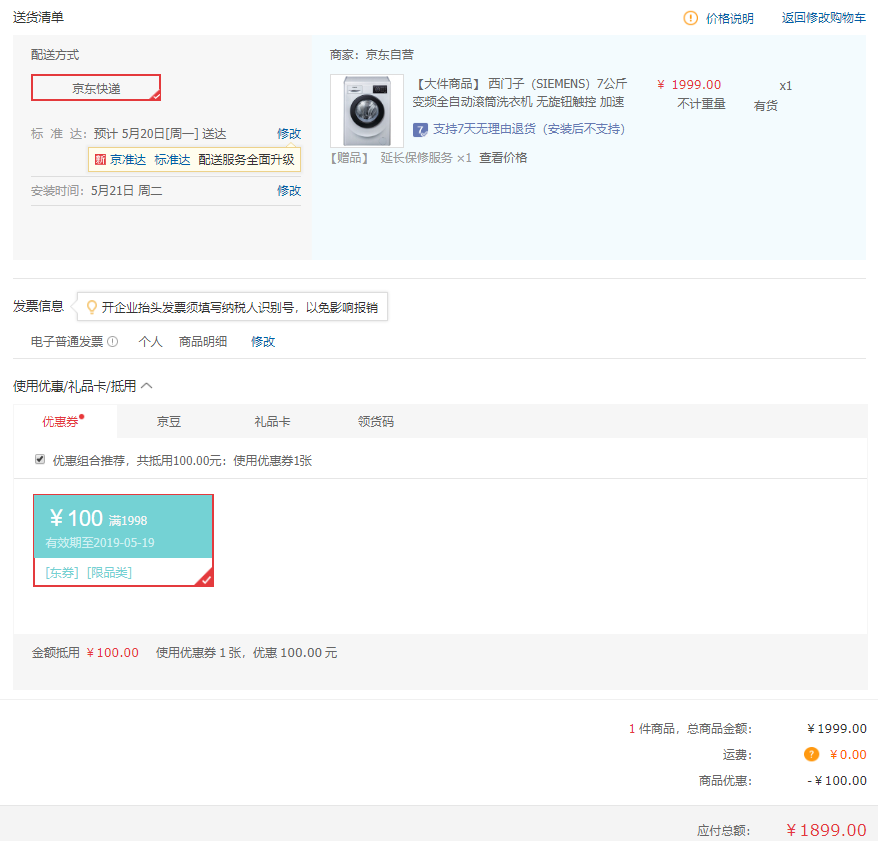
Task: Click 修改 next to 安装时间
Action: pyautogui.click(x=289, y=191)
